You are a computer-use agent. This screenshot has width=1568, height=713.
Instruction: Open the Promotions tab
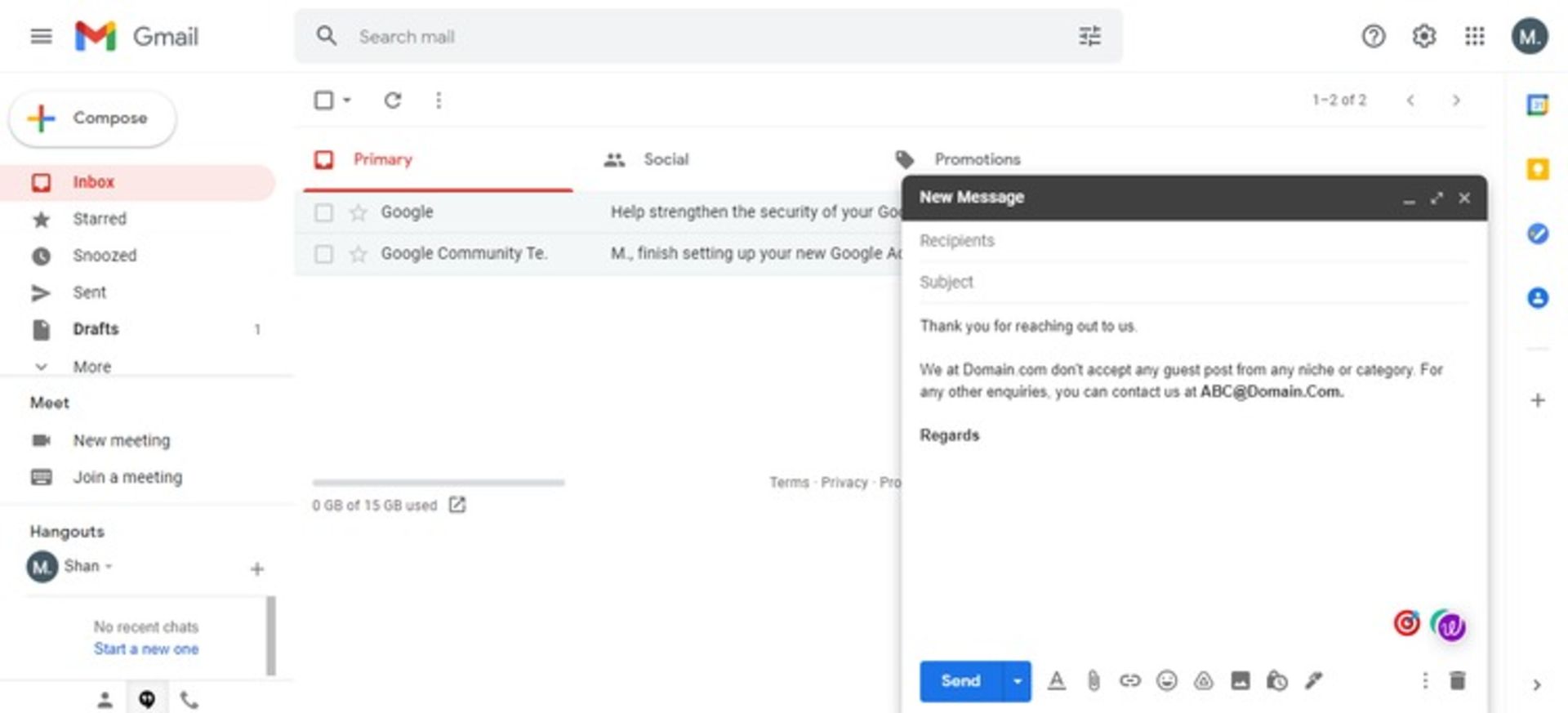coord(977,159)
